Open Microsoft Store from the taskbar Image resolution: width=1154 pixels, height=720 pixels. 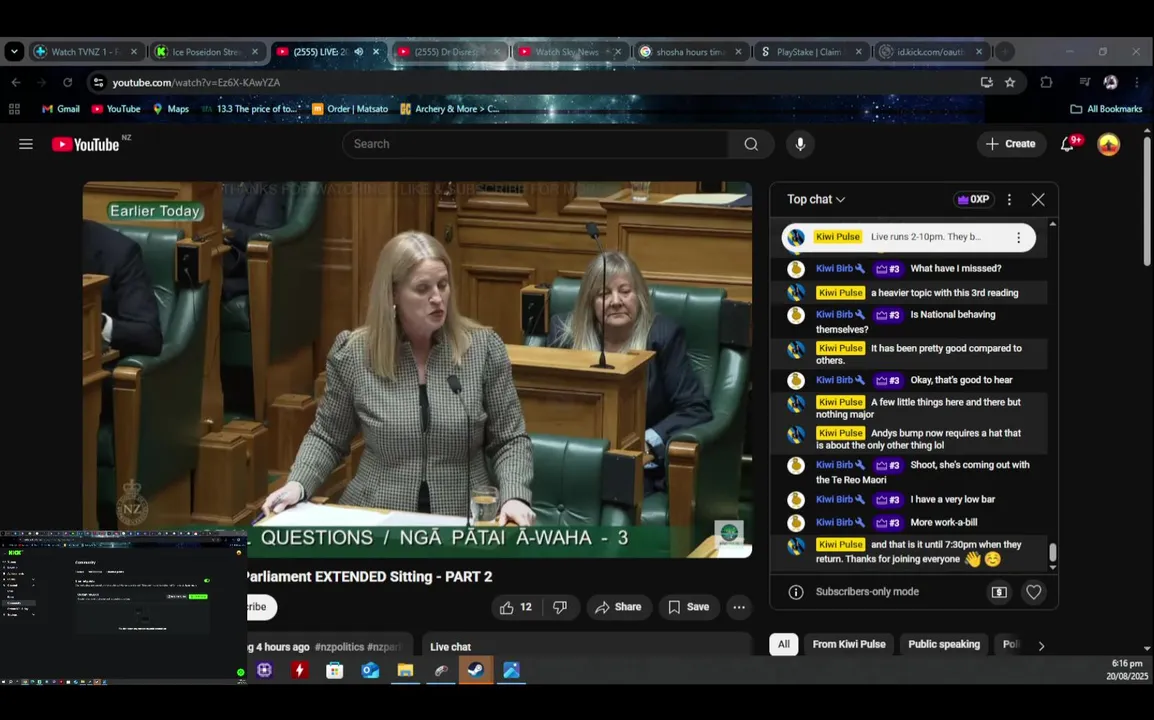click(x=335, y=670)
